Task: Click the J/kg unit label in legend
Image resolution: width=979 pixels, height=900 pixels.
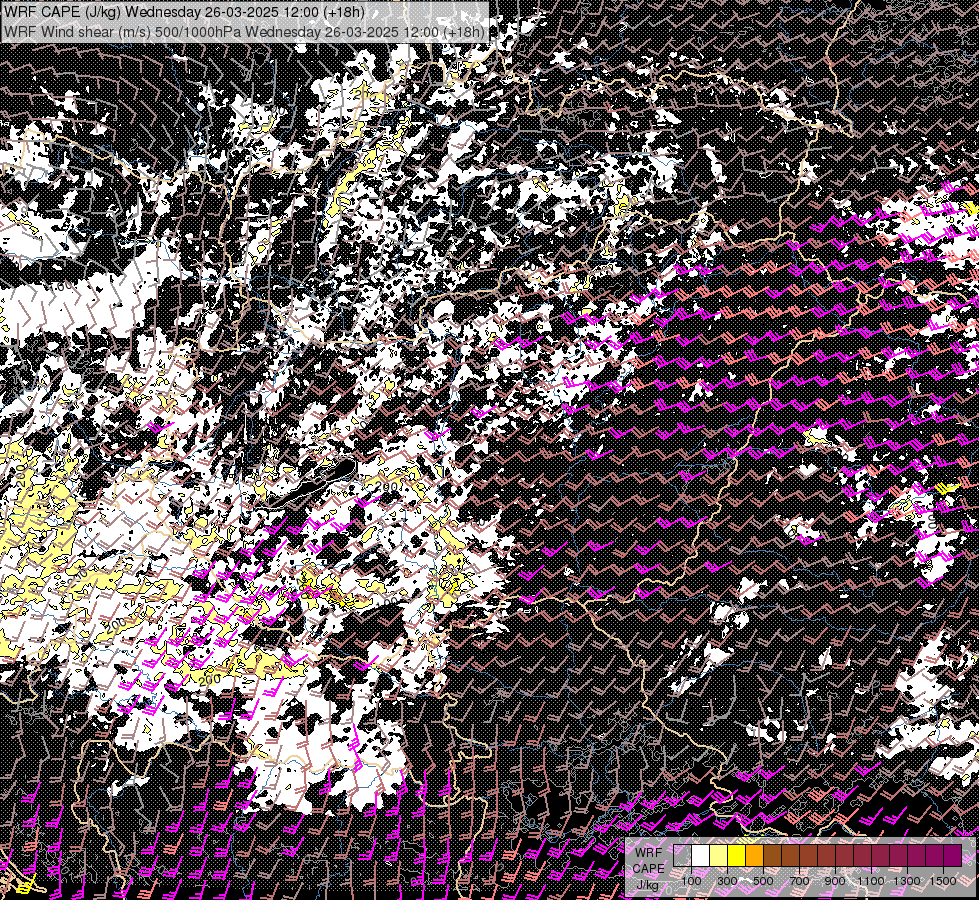Action: (647, 885)
